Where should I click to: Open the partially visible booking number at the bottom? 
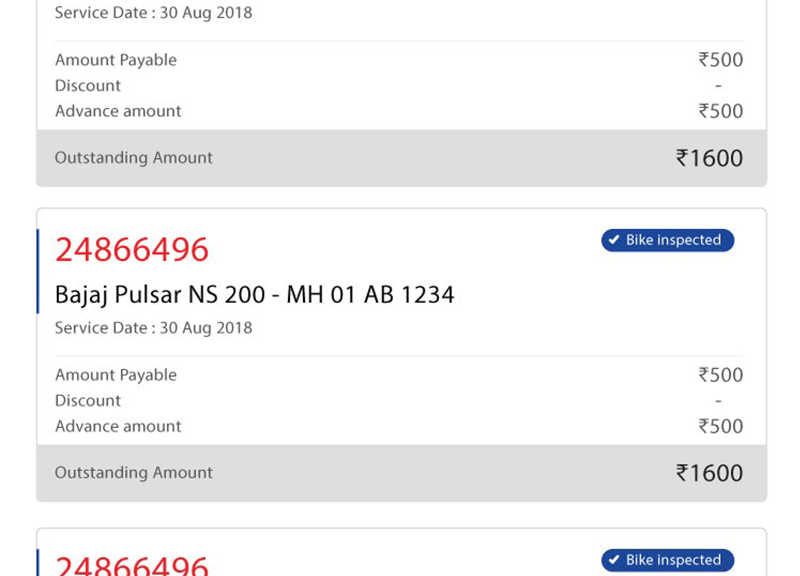(132, 565)
